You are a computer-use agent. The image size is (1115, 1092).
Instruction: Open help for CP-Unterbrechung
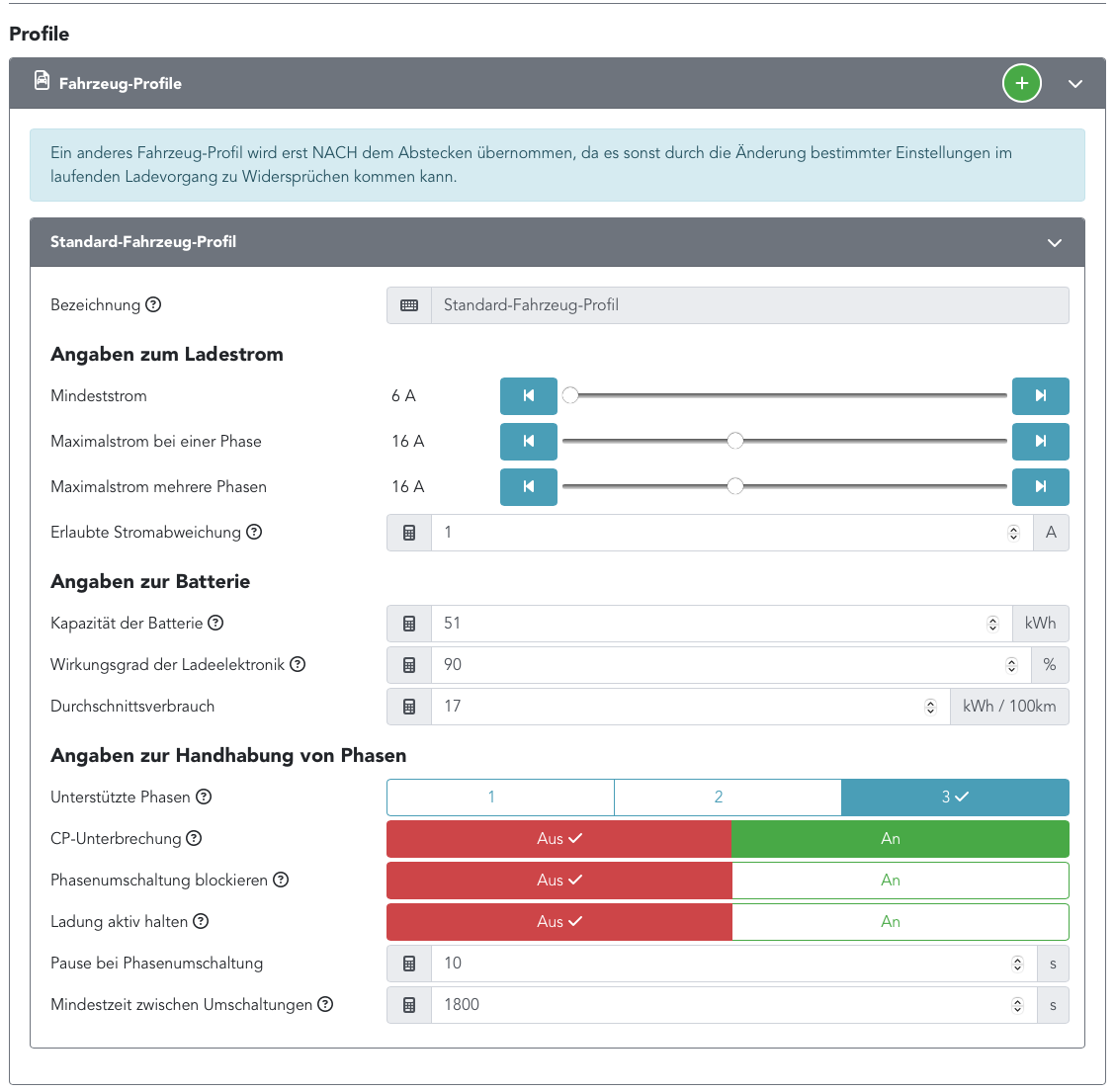click(194, 838)
